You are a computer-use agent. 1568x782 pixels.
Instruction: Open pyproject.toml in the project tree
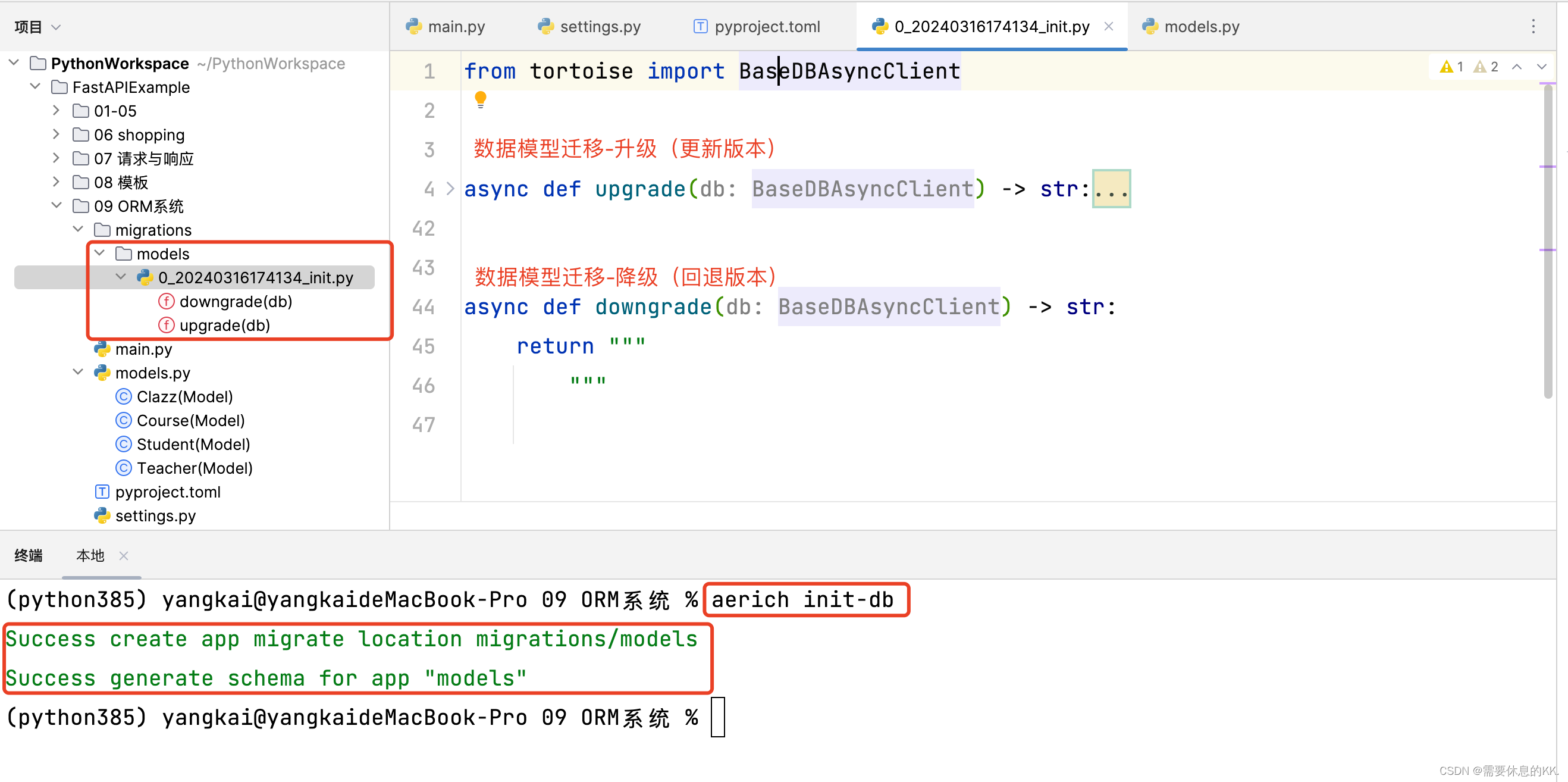click(167, 492)
